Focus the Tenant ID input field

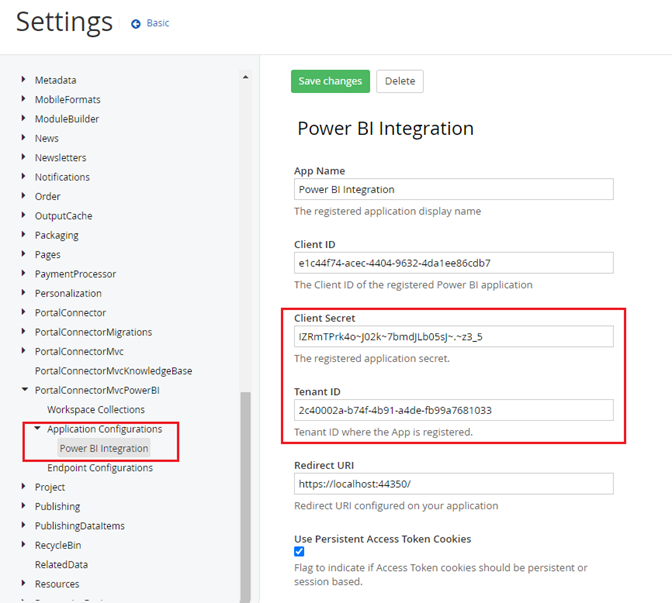pos(453,410)
